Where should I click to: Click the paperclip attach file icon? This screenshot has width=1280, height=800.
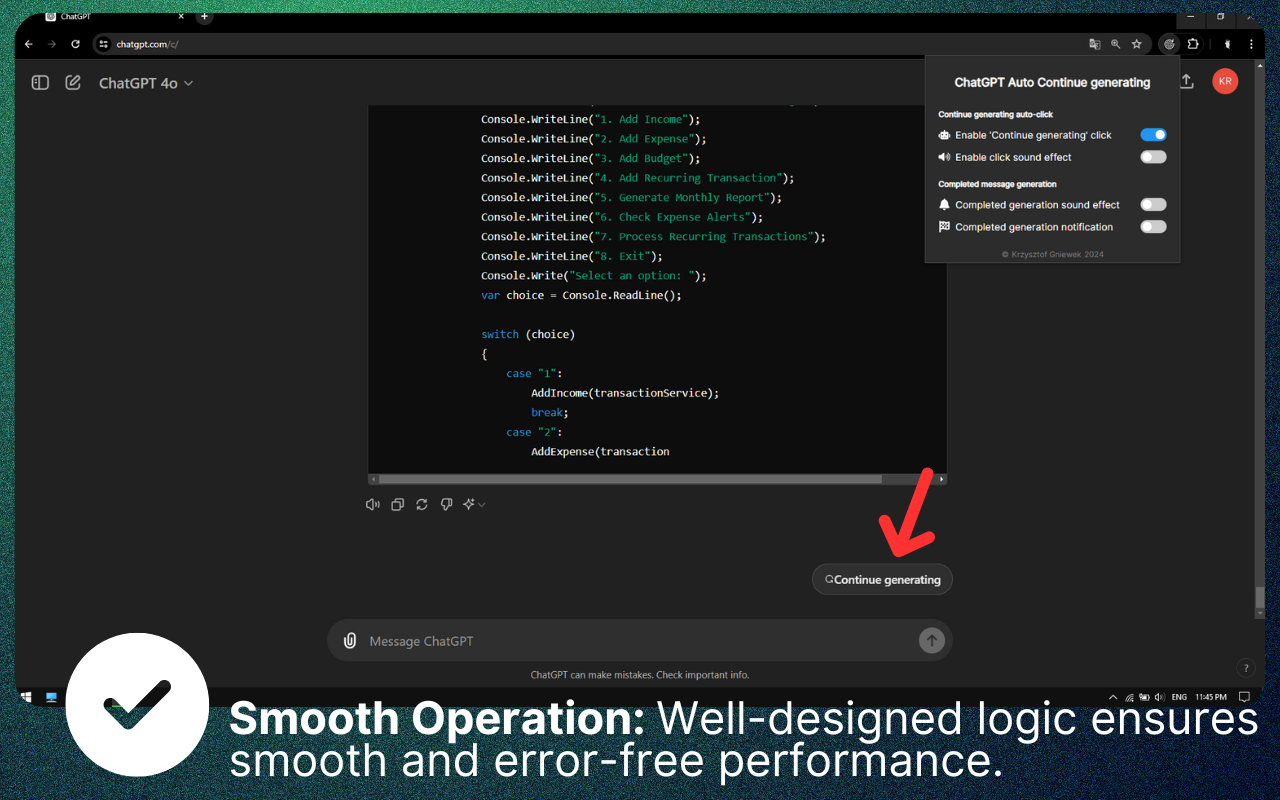pyautogui.click(x=350, y=641)
